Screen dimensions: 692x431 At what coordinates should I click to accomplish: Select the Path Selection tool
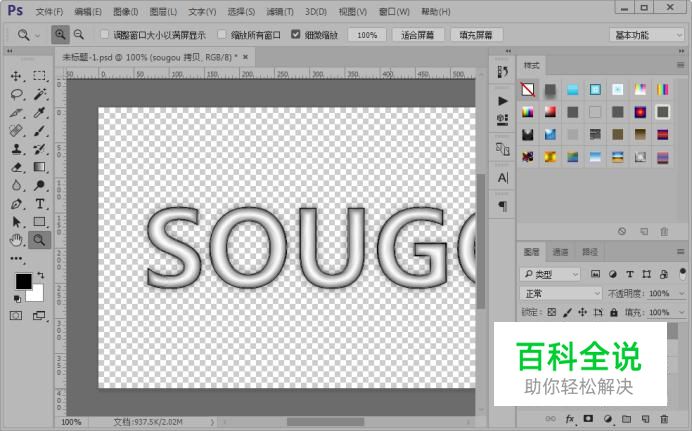[x=16, y=221]
